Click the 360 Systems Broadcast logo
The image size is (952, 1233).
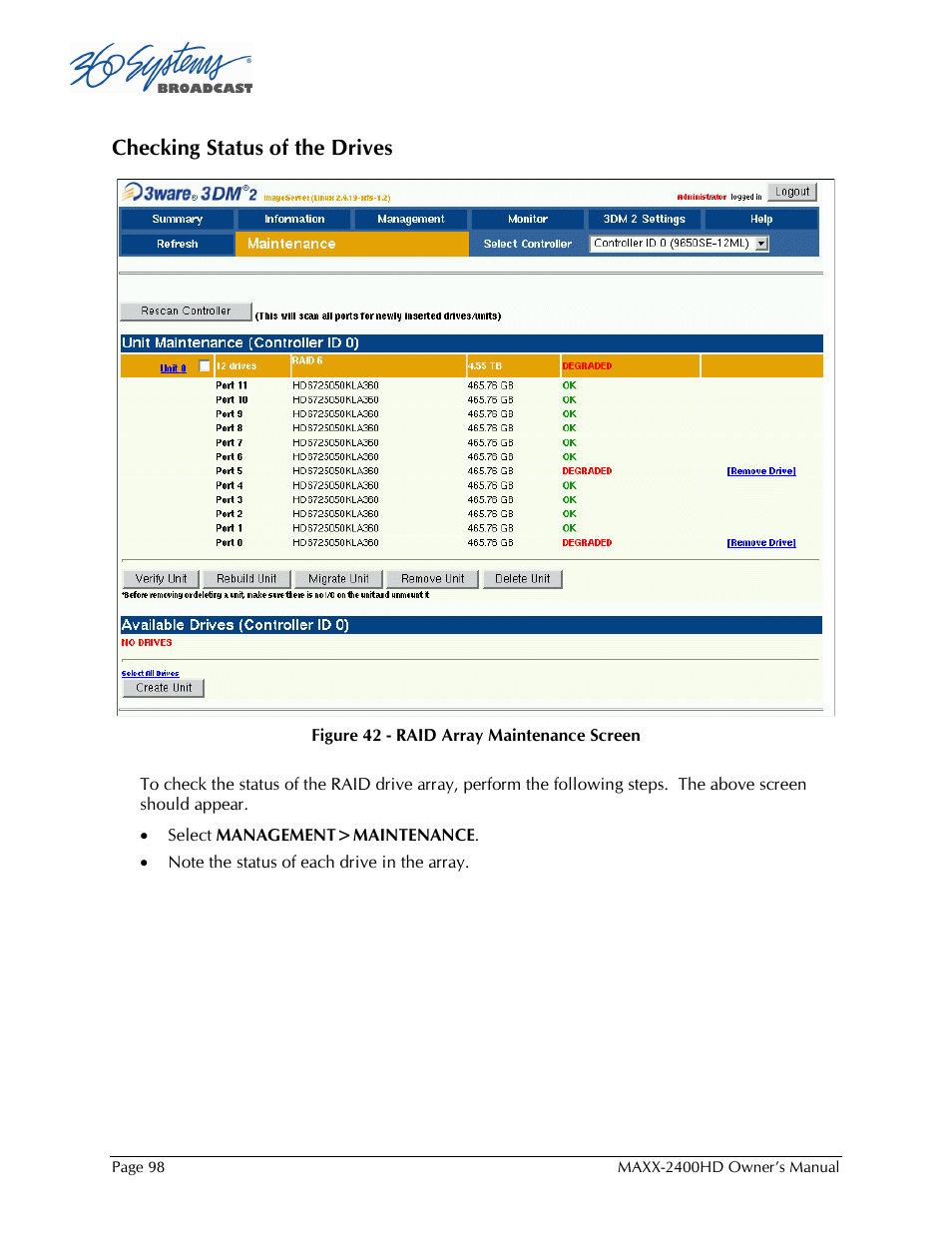[x=161, y=70]
